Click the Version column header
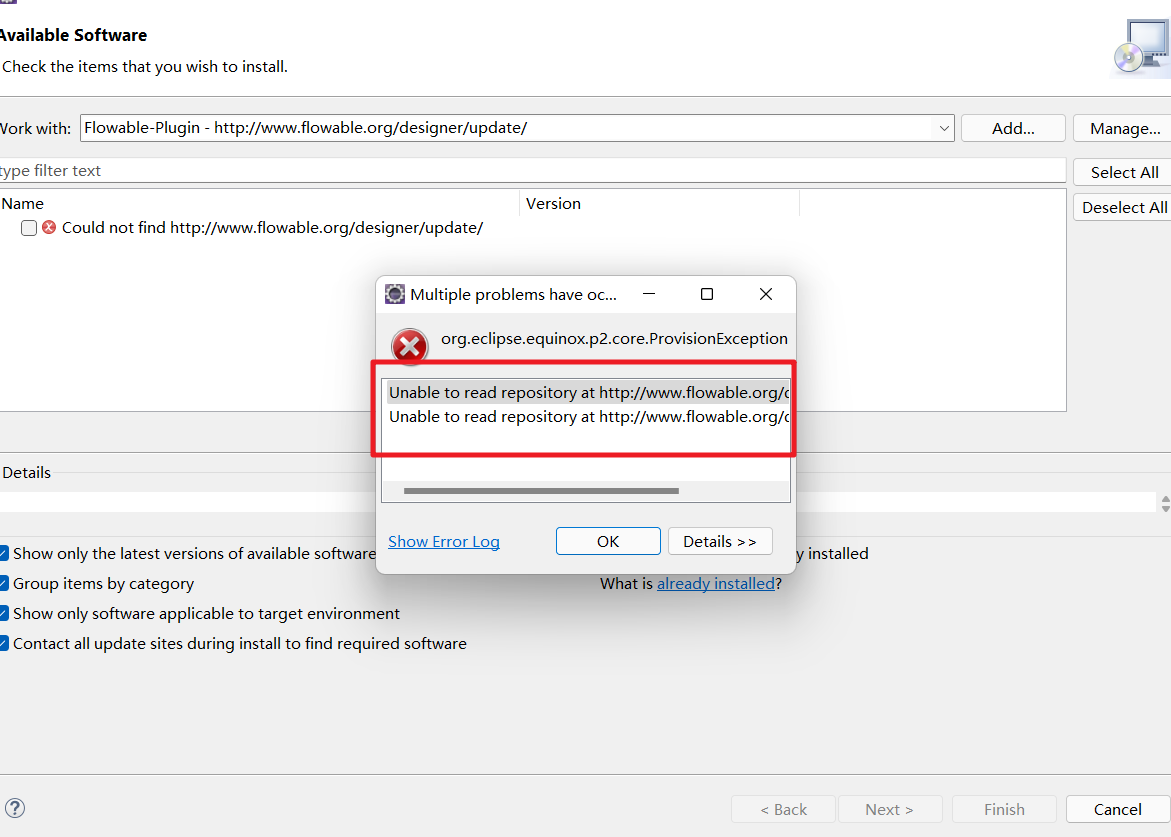The width and height of the screenshot is (1171, 837). click(553, 203)
